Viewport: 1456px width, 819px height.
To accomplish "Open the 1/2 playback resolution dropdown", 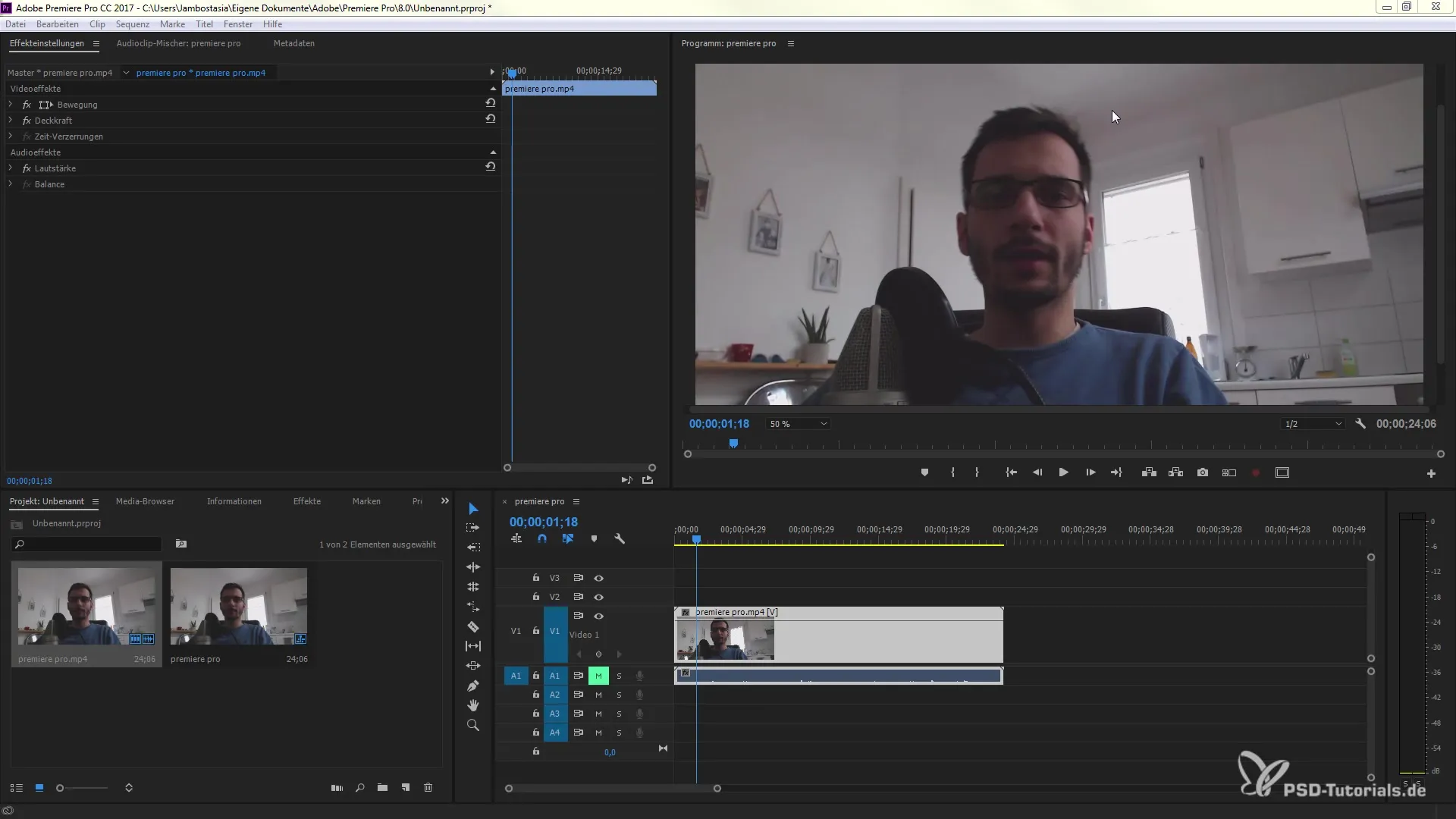I will click(x=1313, y=424).
